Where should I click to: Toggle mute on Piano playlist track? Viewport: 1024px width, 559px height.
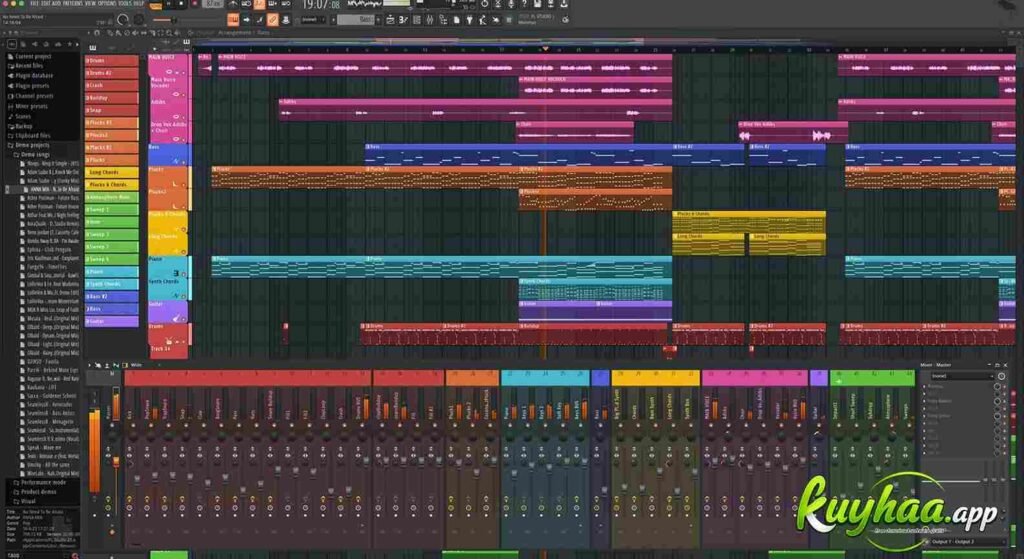(184, 274)
